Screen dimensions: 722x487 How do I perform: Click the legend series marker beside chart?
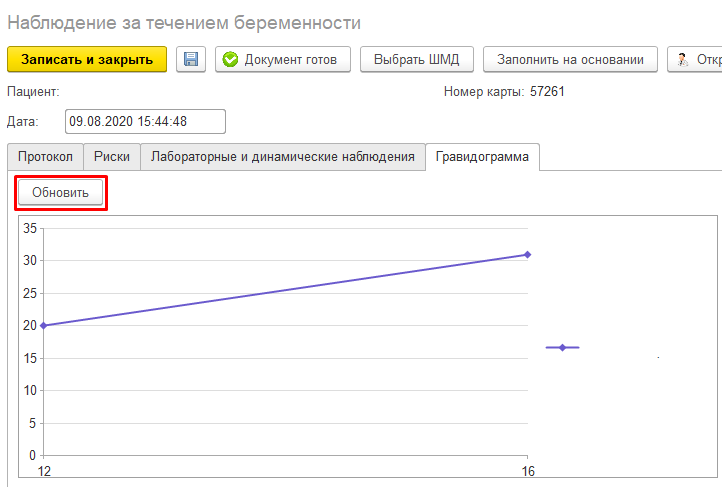coord(562,347)
